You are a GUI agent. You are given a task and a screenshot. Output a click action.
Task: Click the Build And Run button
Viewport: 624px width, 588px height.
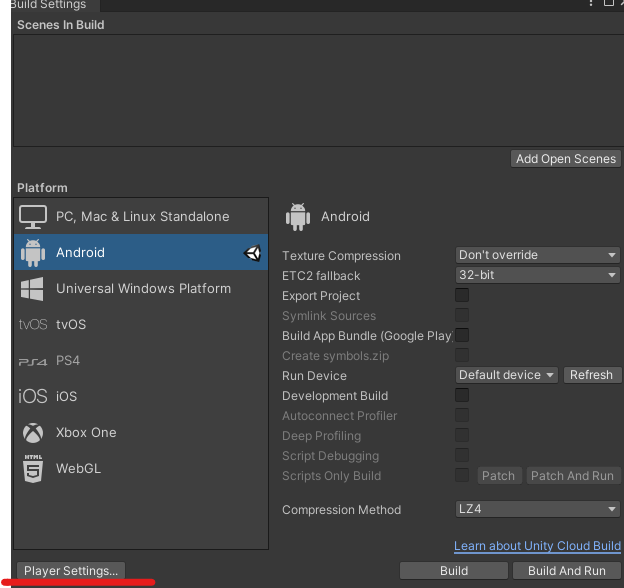pos(567,570)
